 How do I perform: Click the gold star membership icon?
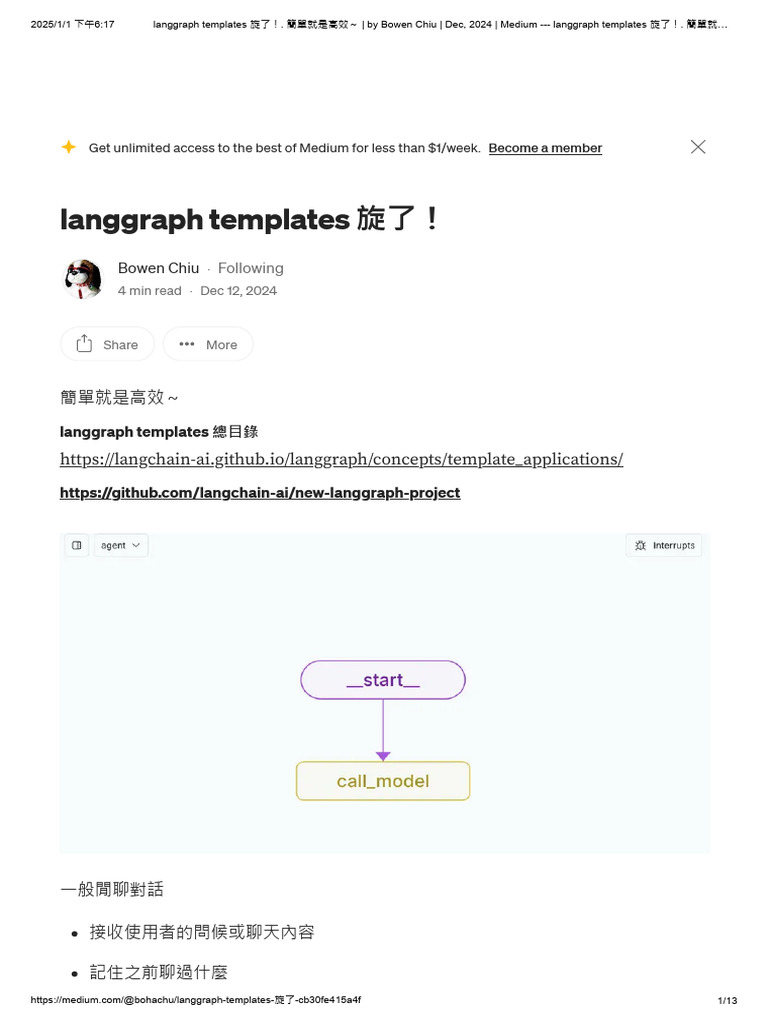click(x=69, y=147)
